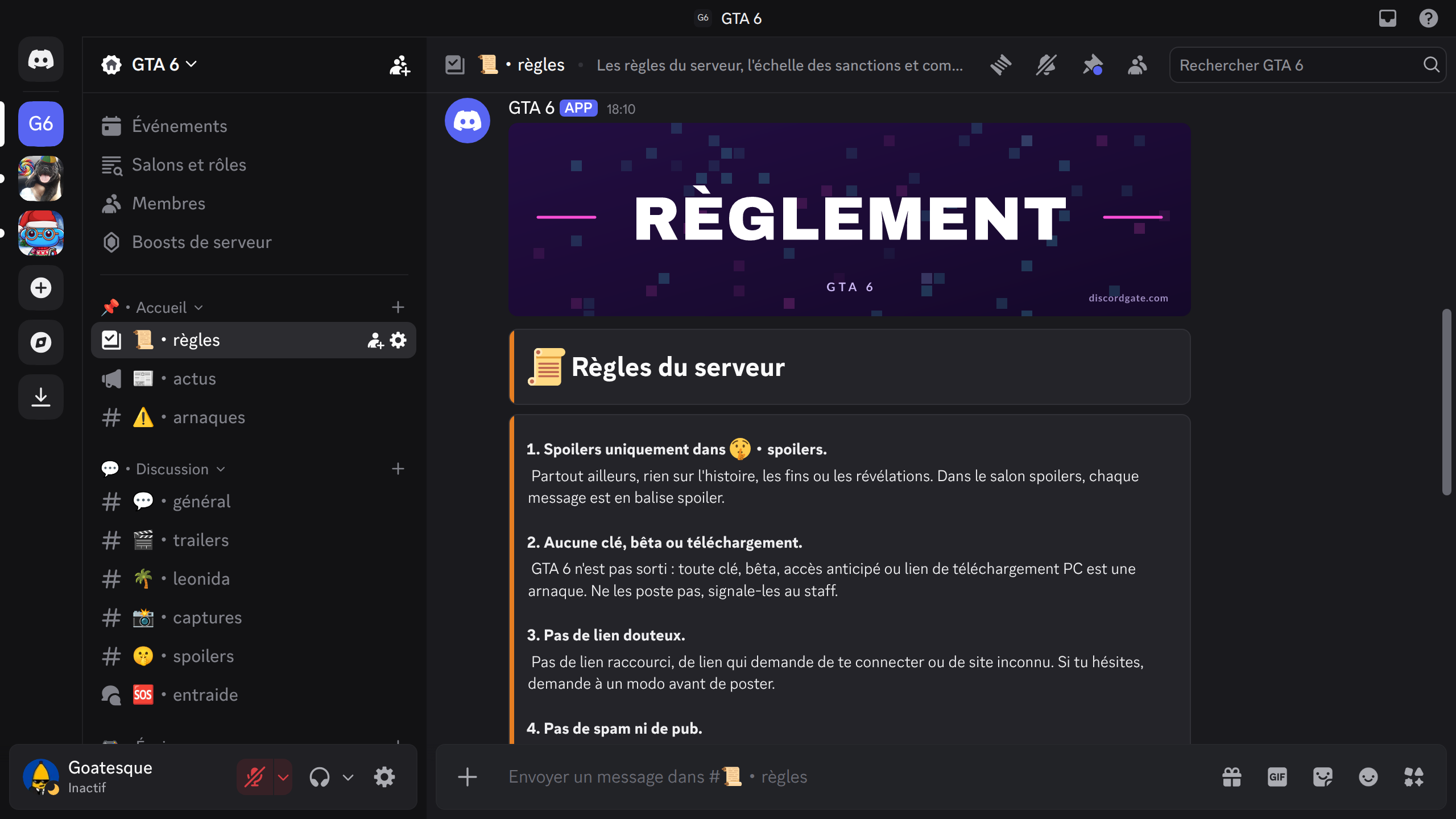Open audio output options arrow
1456x819 pixels.
(x=348, y=777)
